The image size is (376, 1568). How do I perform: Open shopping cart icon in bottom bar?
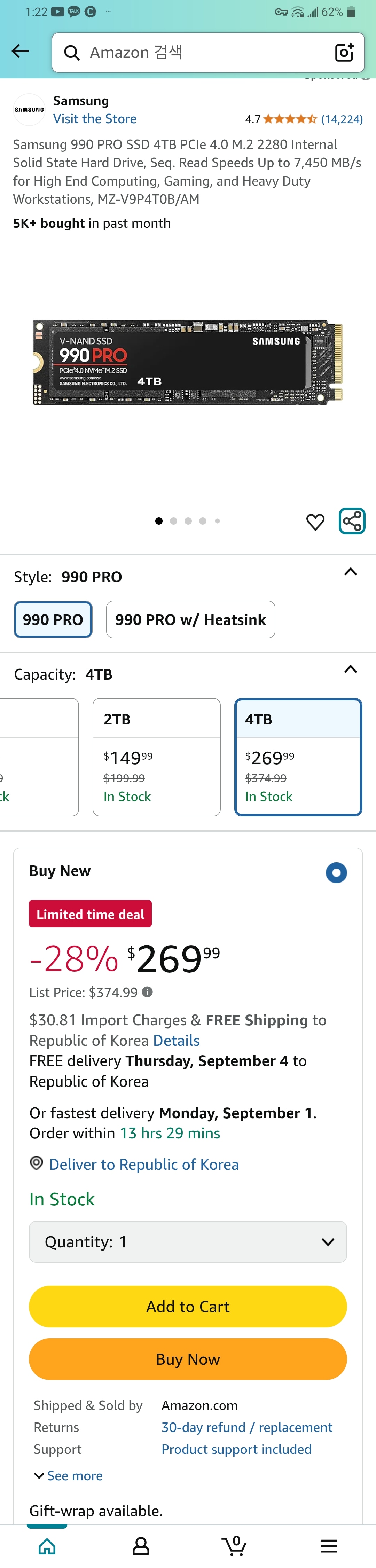click(234, 1545)
